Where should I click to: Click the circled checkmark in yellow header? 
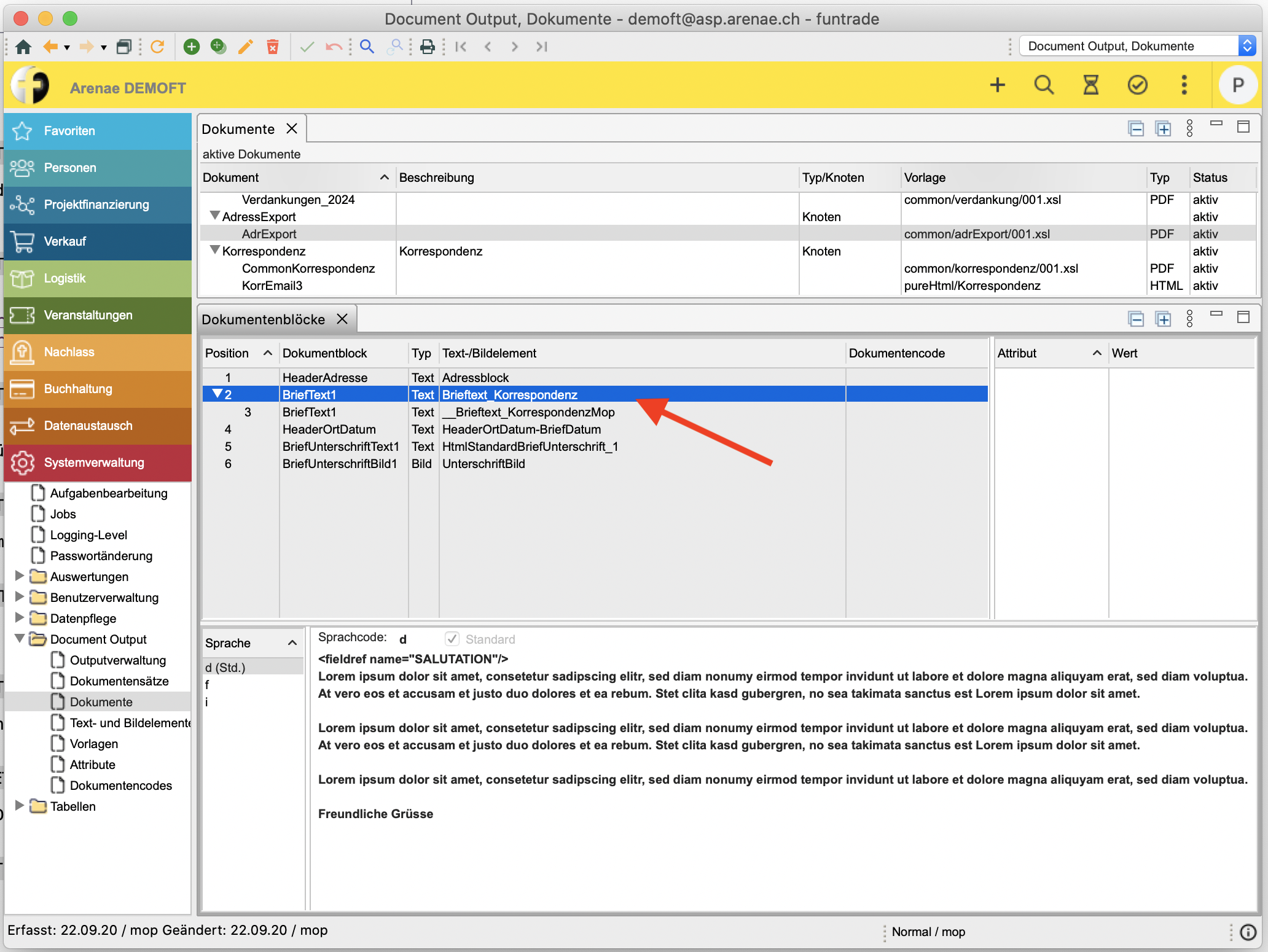(1137, 85)
